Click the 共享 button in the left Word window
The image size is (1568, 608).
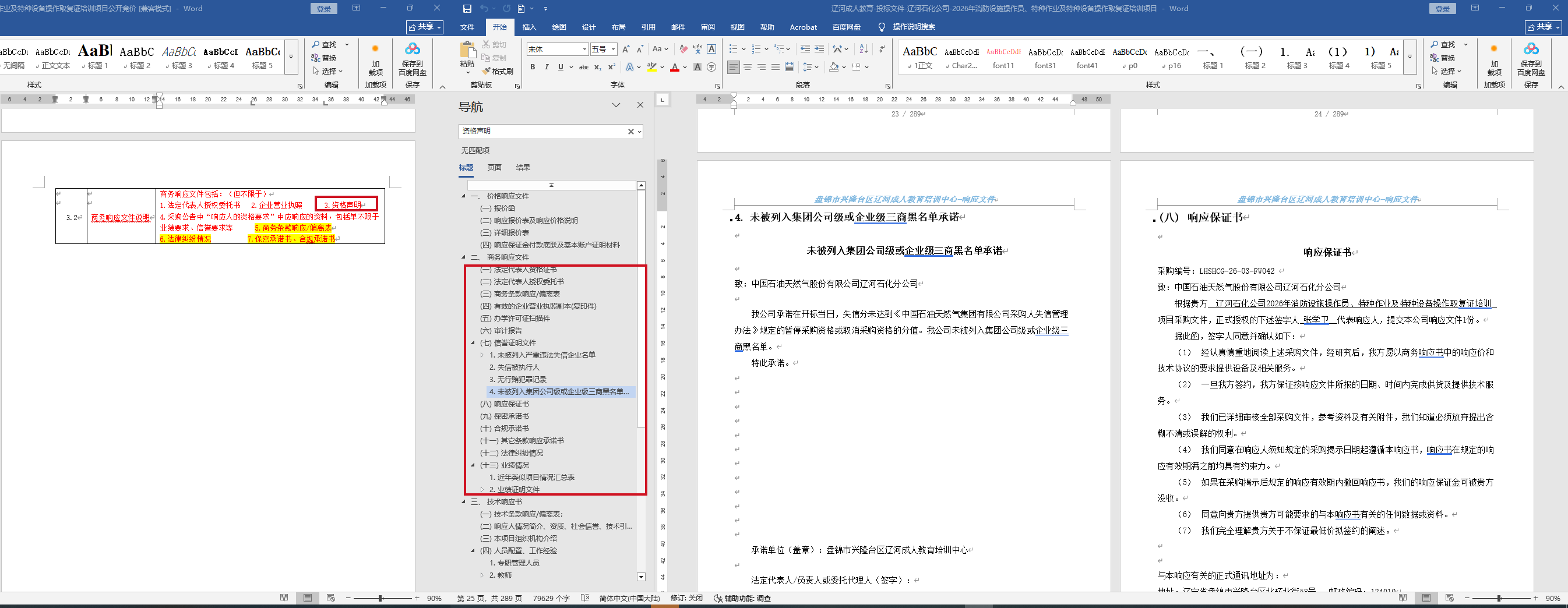[425, 27]
